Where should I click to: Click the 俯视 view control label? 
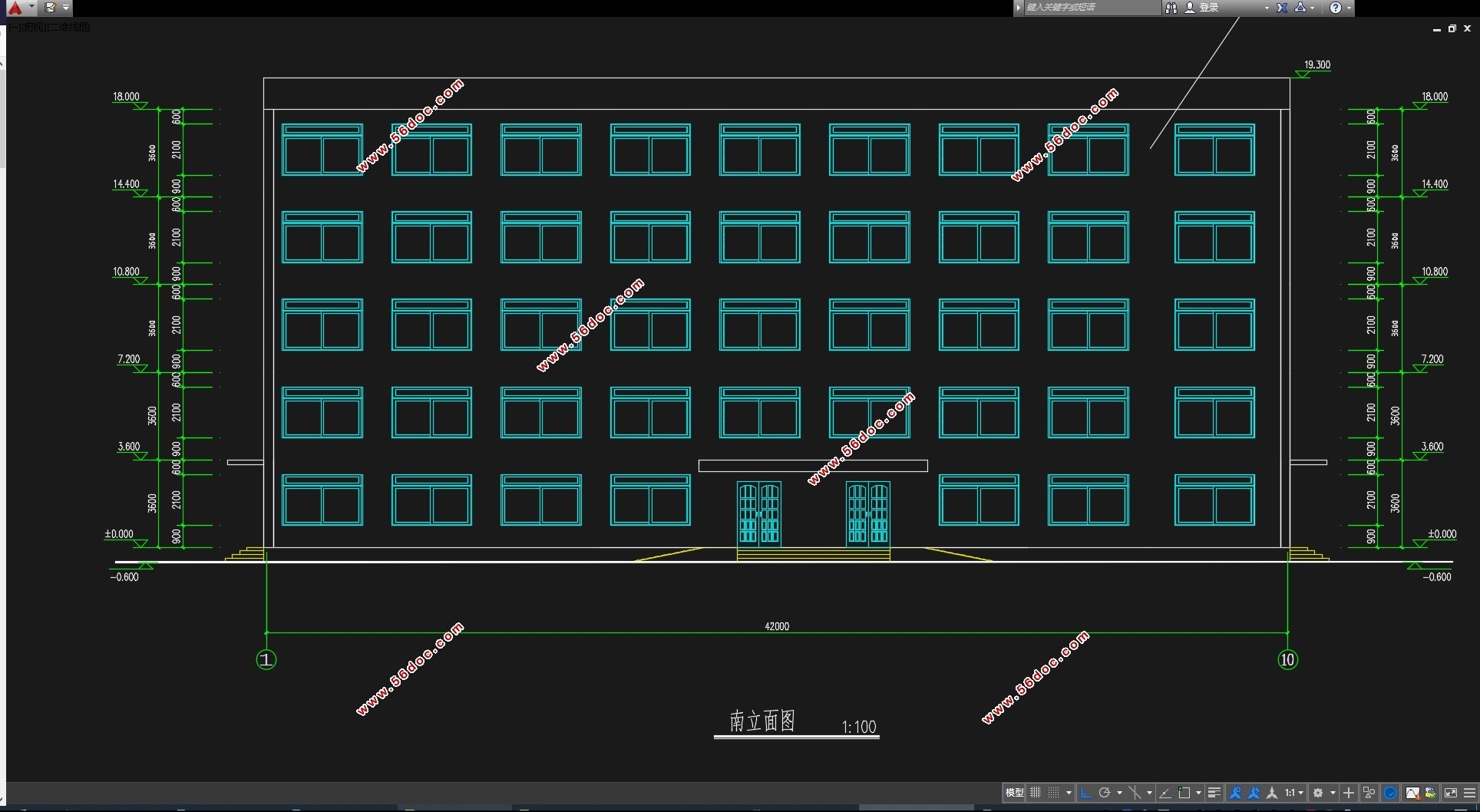tap(33, 28)
